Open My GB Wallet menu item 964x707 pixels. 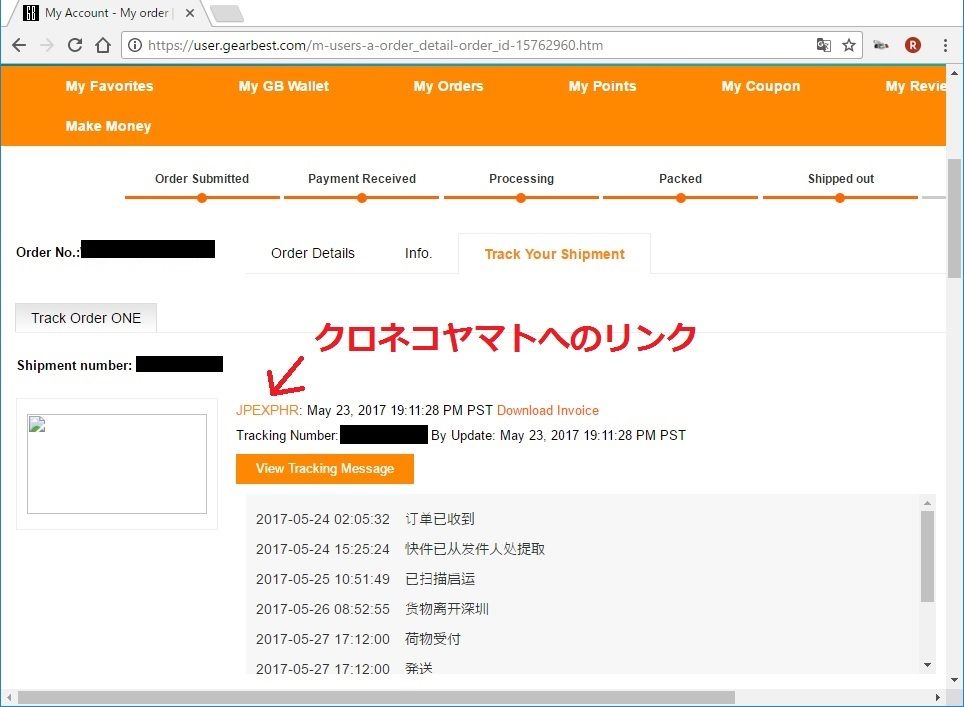(x=283, y=86)
